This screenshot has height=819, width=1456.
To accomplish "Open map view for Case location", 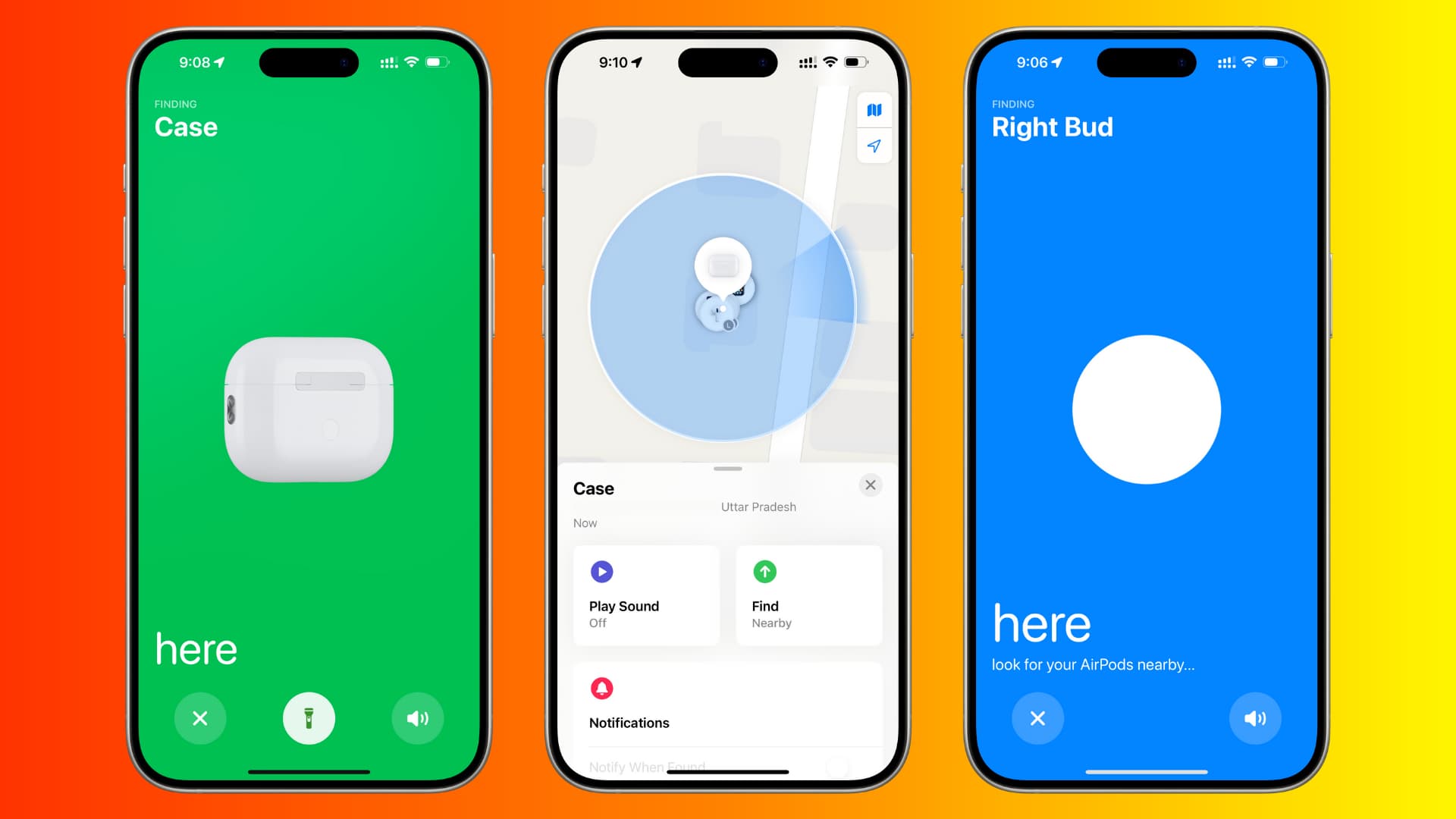I will pyautogui.click(x=873, y=109).
